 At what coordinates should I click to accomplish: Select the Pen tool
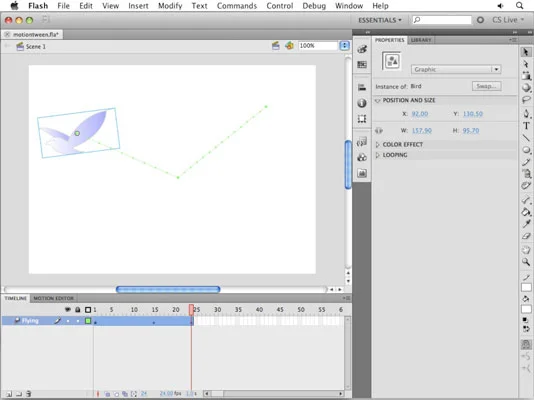click(x=526, y=113)
